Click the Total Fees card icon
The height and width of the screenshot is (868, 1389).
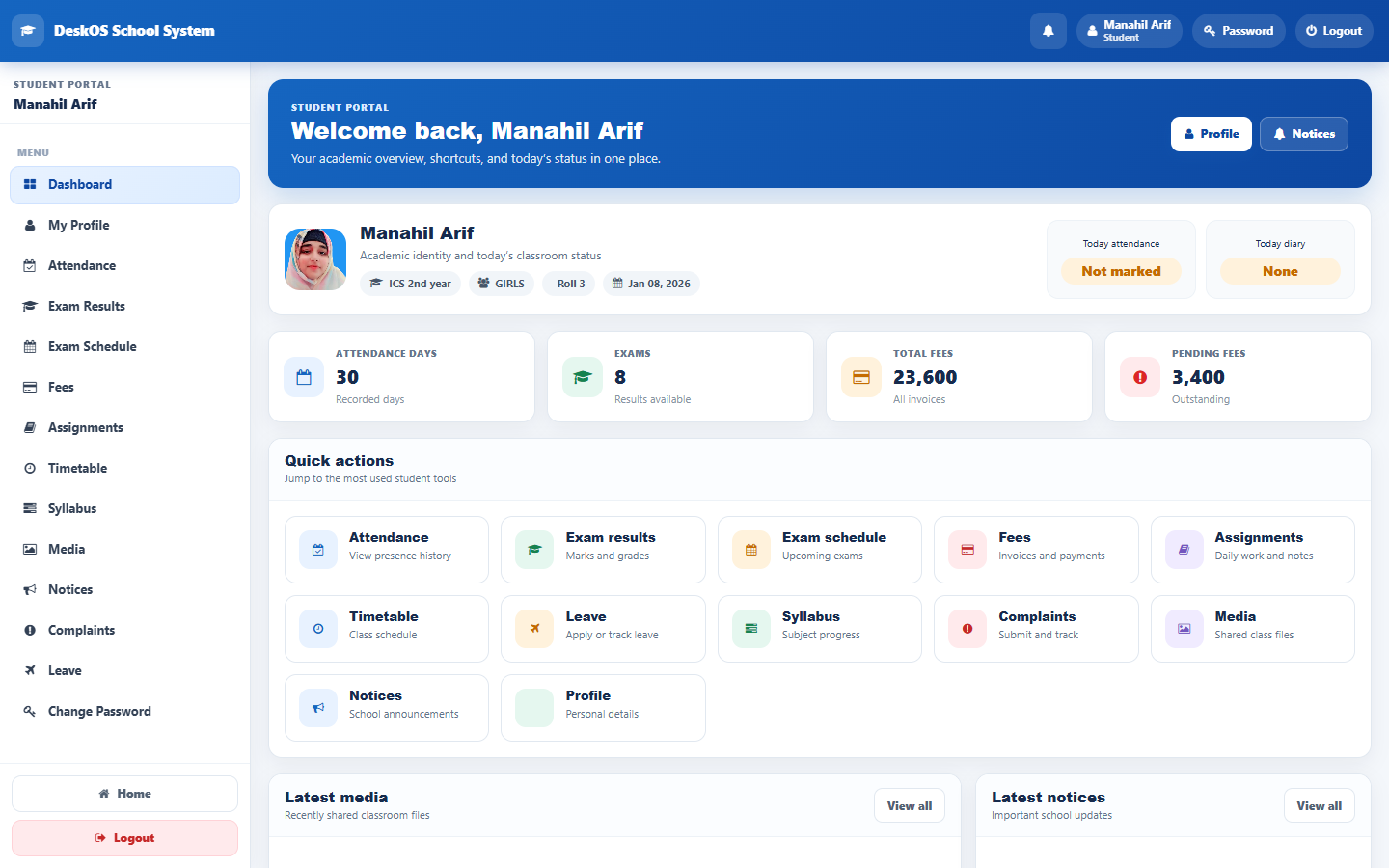coord(861,377)
